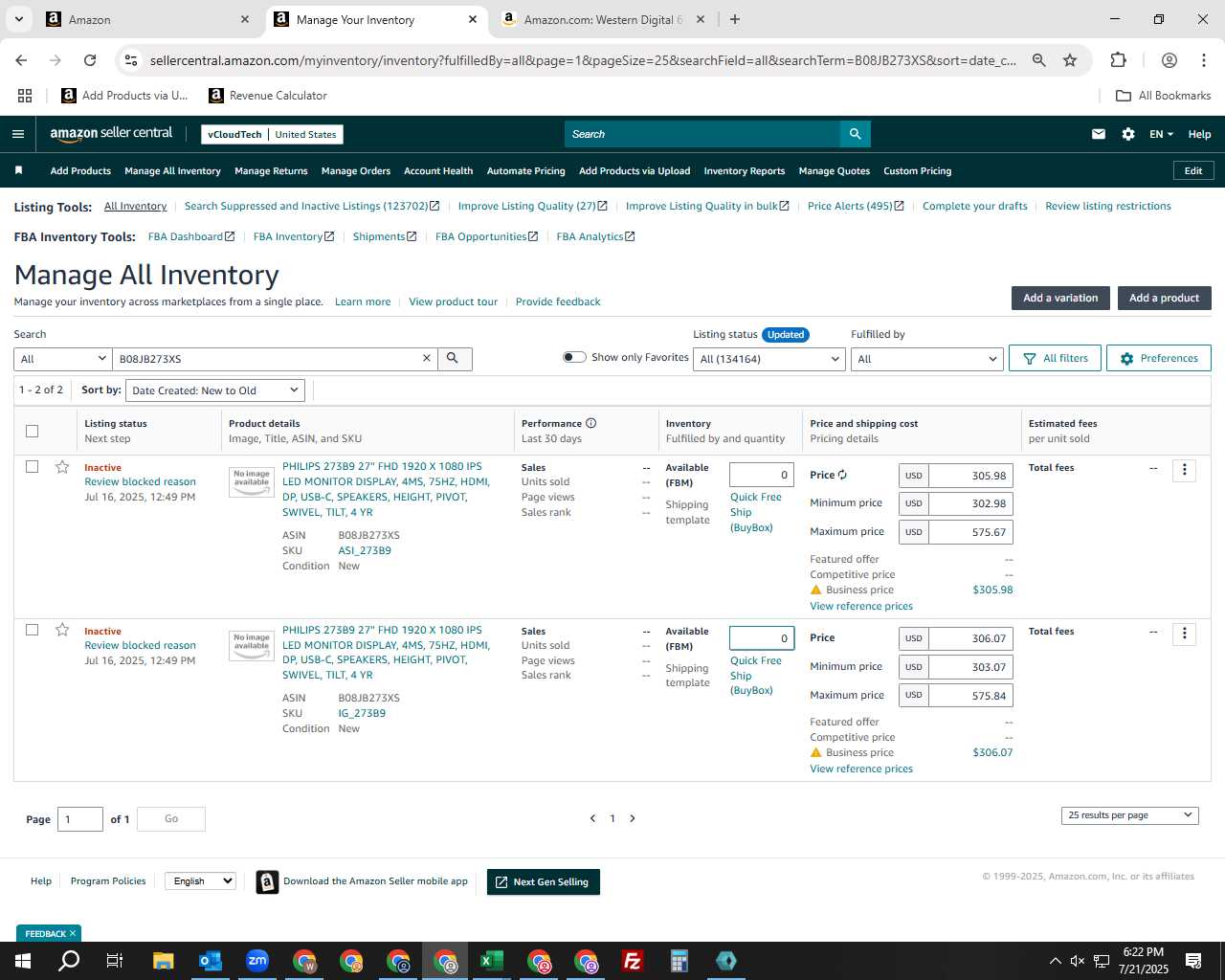Viewport: 1225px width, 980px height.
Task: Open Outlook from the taskbar
Action: [x=211, y=961]
